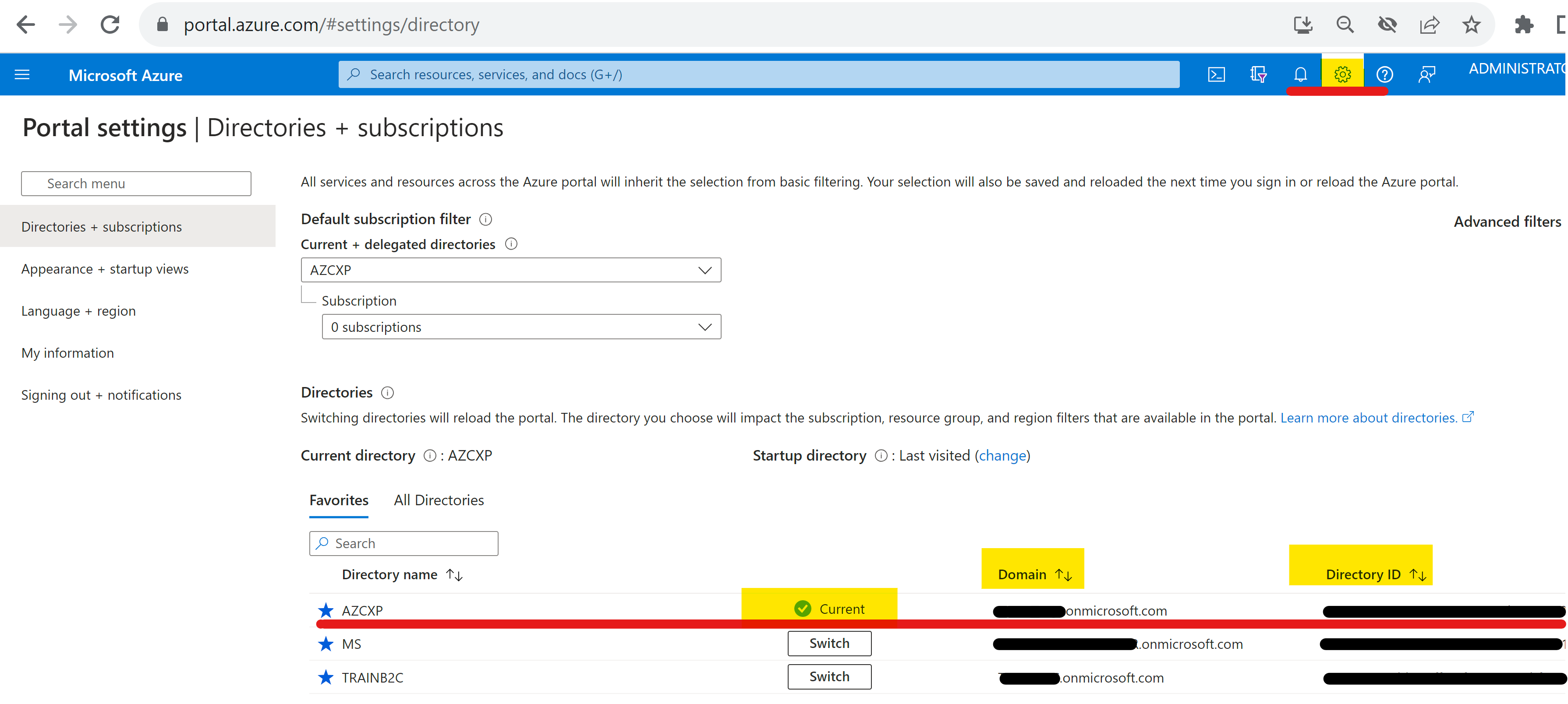Select the Favorites tab
The height and width of the screenshot is (704, 1568).
pyautogui.click(x=338, y=501)
